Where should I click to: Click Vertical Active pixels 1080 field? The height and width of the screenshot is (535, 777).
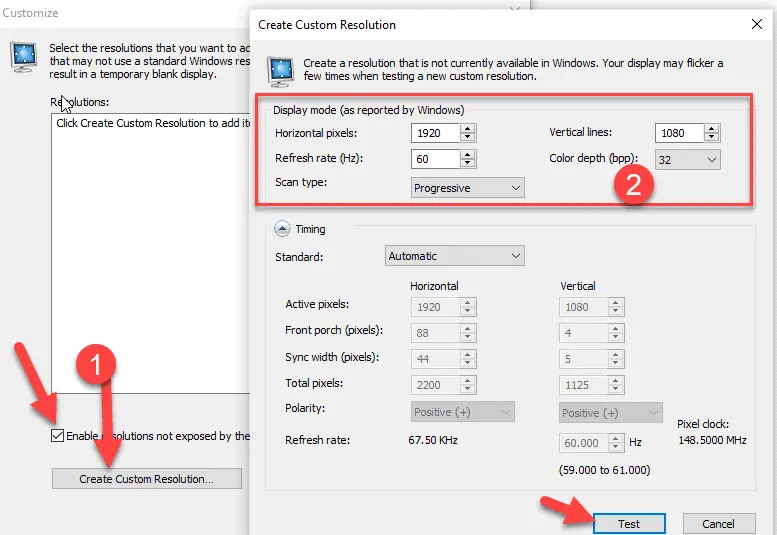pos(584,307)
